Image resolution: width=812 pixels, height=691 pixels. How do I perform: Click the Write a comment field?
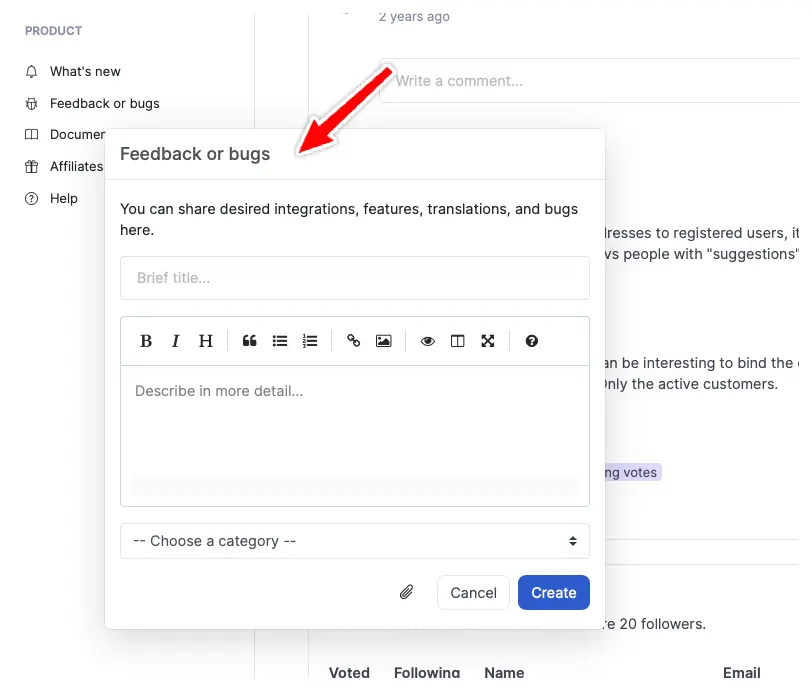(590, 81)
